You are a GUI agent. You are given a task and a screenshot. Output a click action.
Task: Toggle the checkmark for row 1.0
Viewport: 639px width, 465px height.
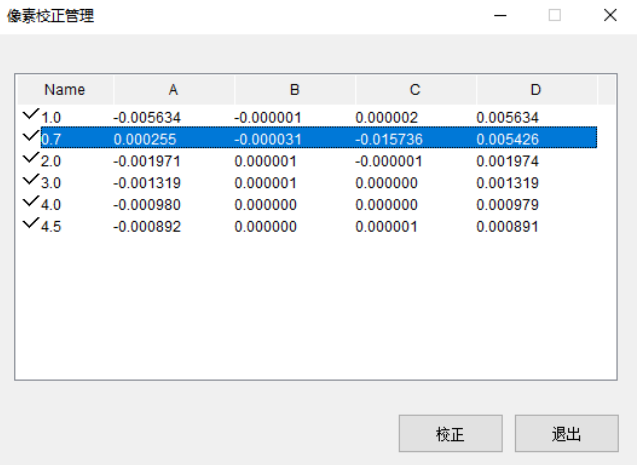pos(30,116)
